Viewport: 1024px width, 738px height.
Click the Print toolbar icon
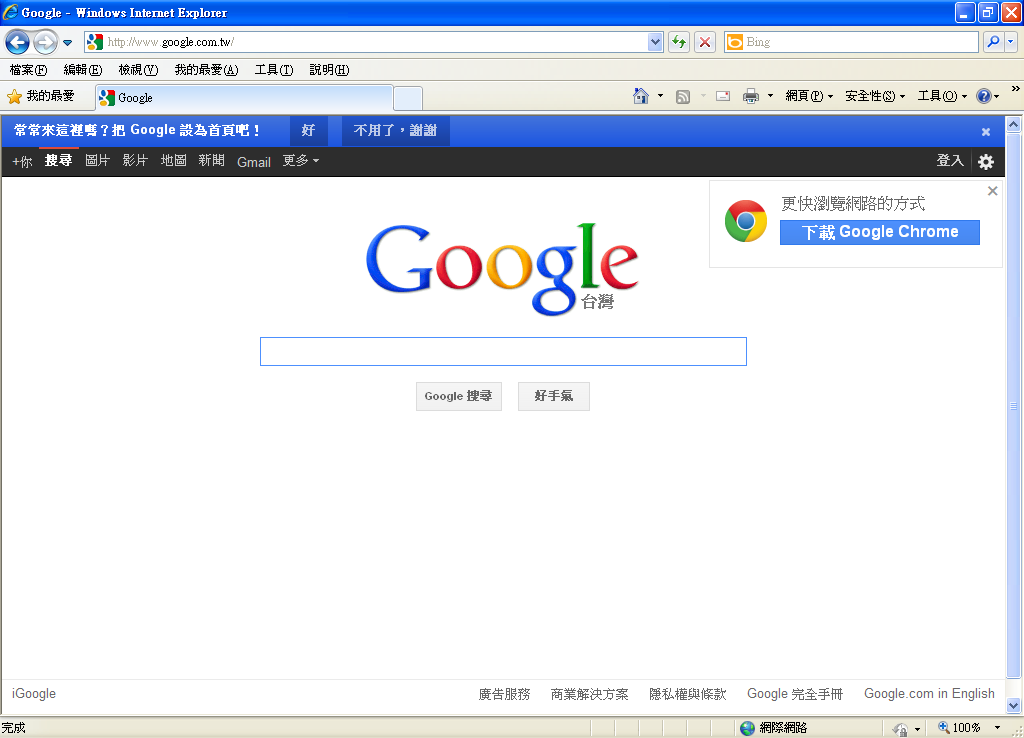click(751, 96)
